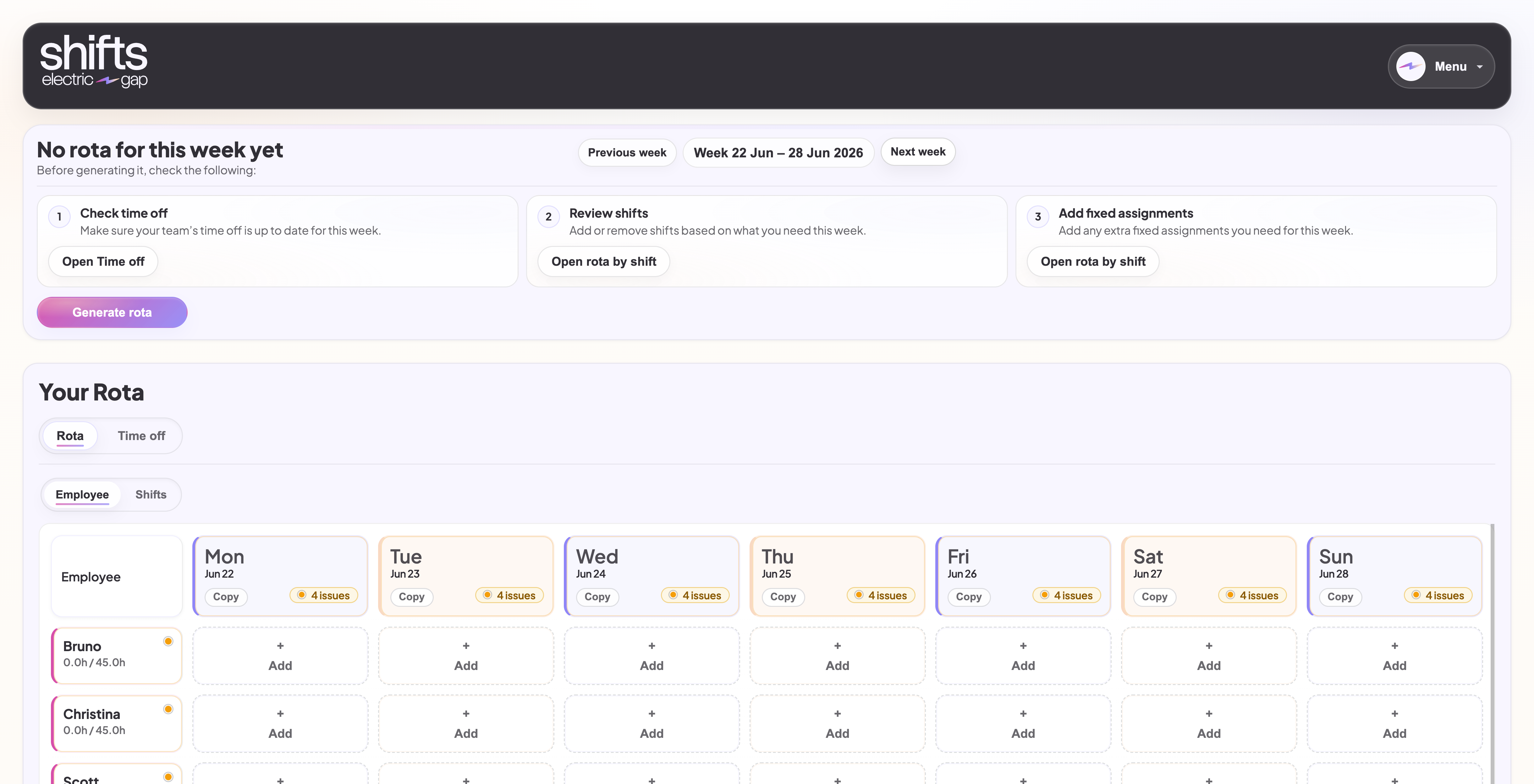
Task: Add a shift for Bruno on Wednesday
Action: (x=652, y=656)
